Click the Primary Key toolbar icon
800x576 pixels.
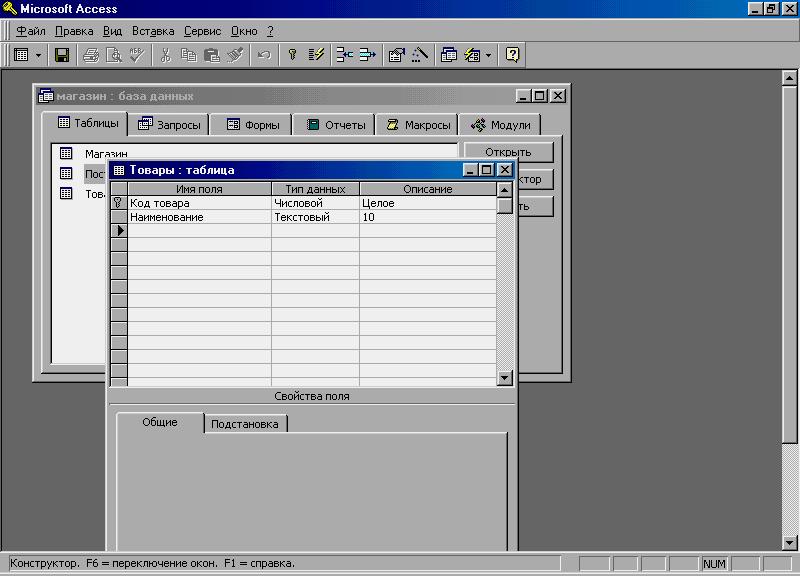pos(292,55)
